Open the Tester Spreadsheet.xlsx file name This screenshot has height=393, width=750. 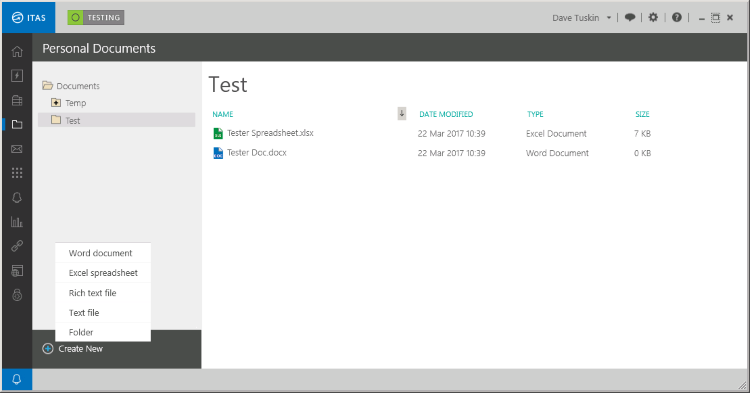[x=270, y=133]
